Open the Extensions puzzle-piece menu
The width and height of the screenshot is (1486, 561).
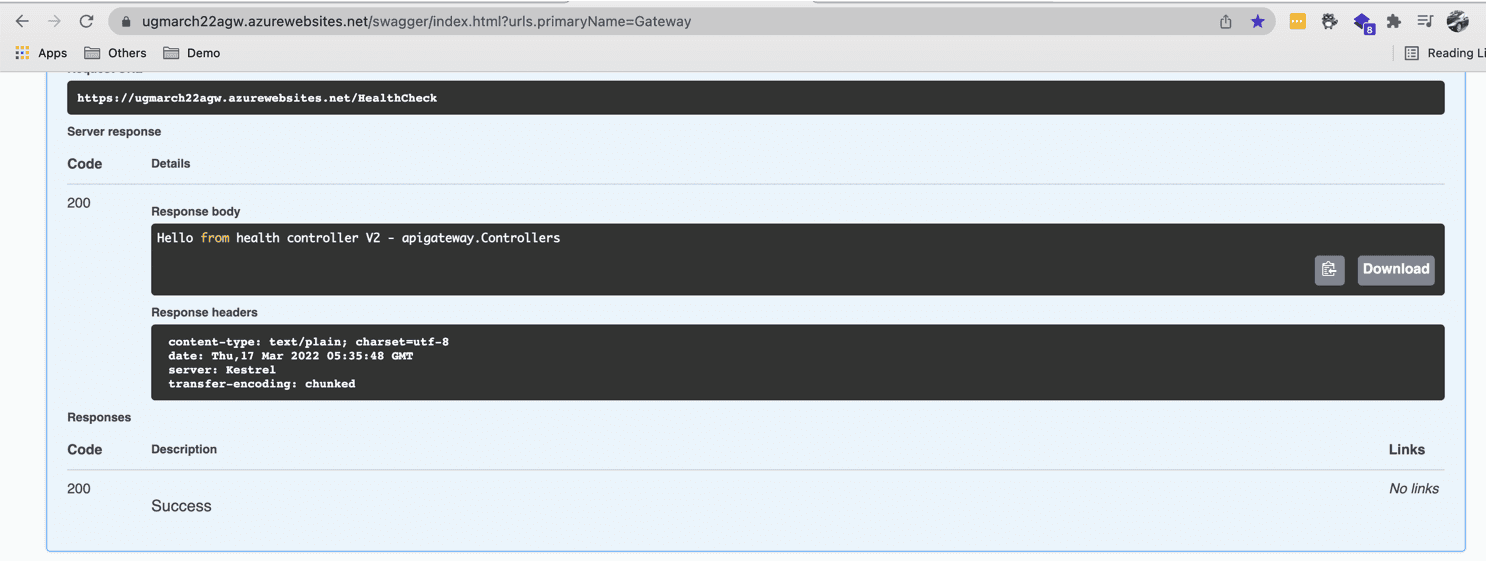tap(1393, 21)
